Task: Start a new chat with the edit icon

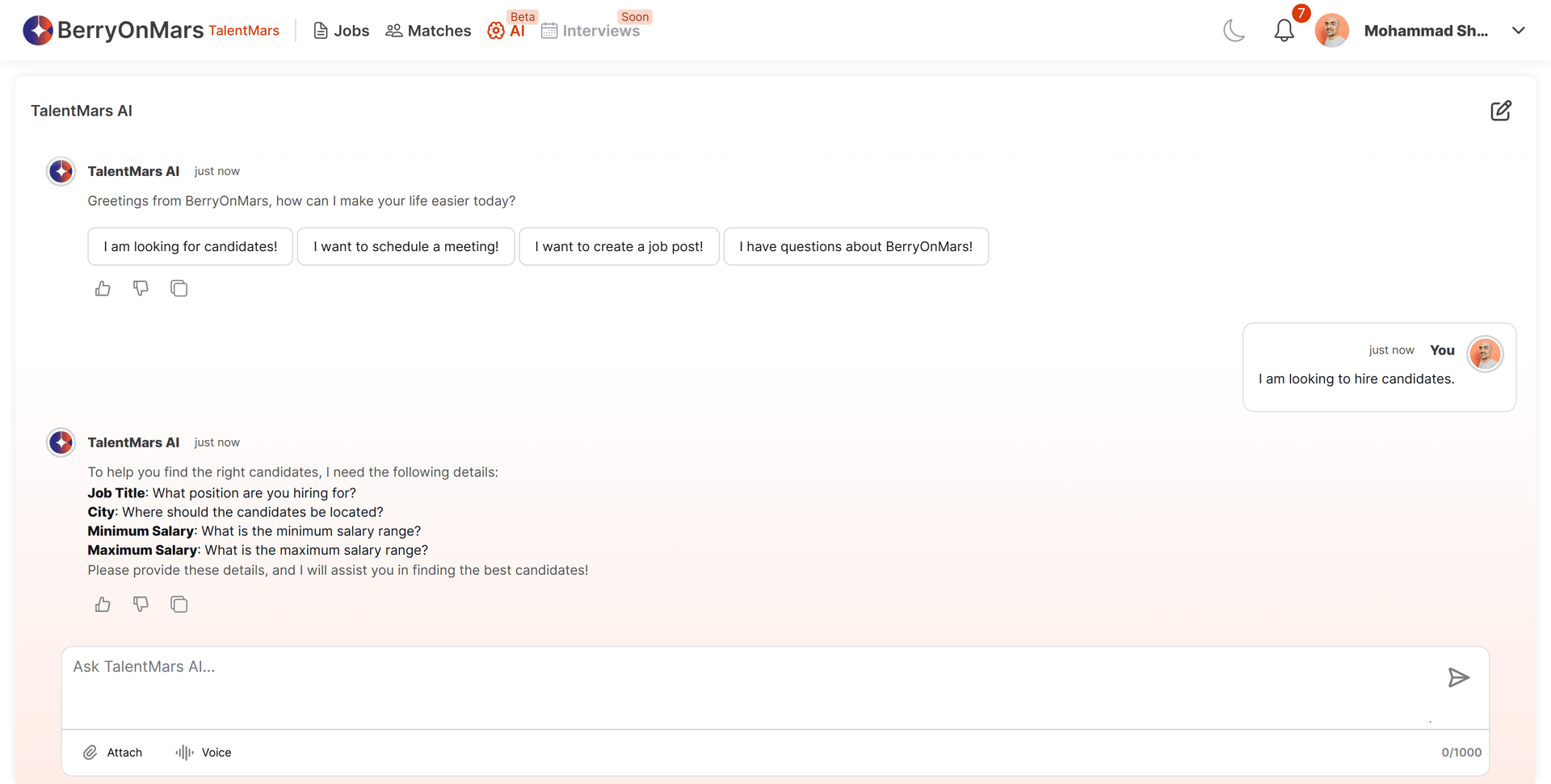Action: click(1501, 110)
